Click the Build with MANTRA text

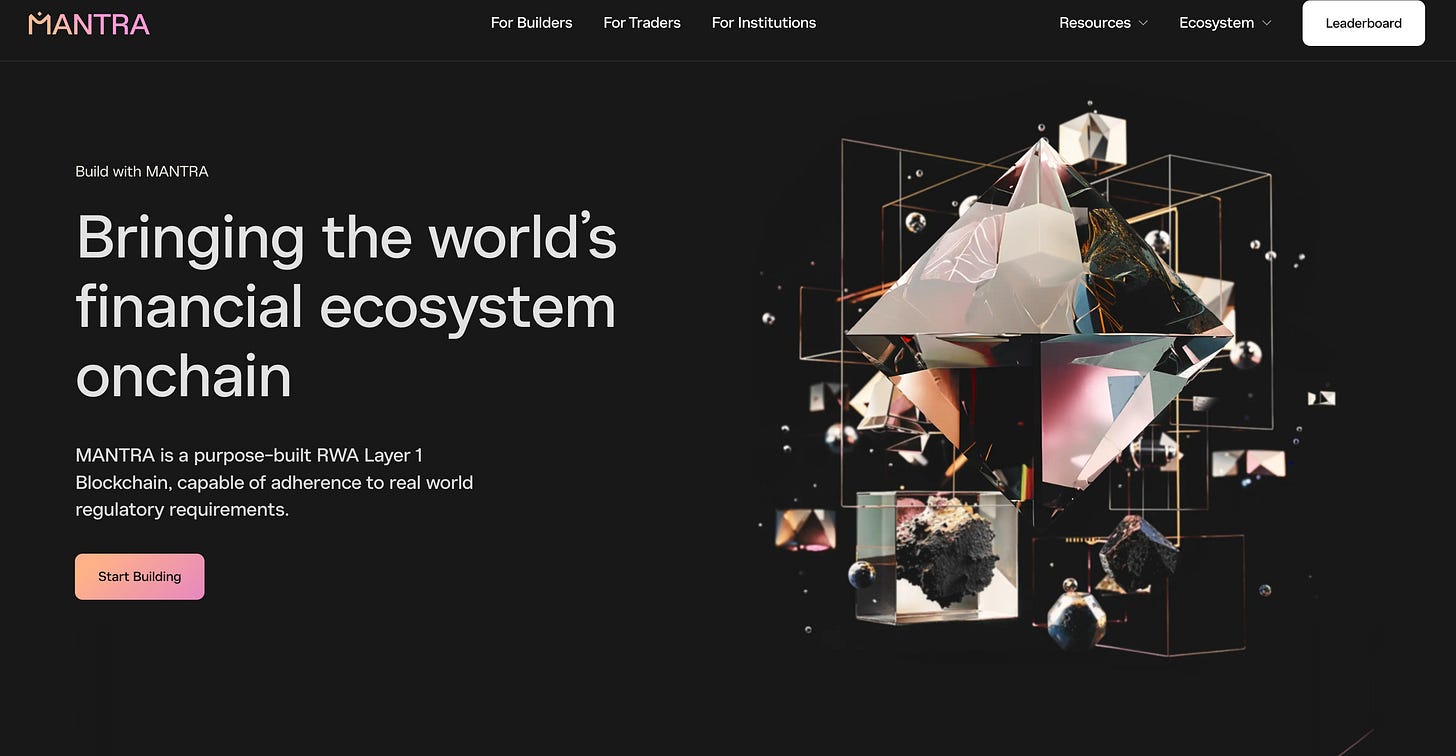point(142,171)
